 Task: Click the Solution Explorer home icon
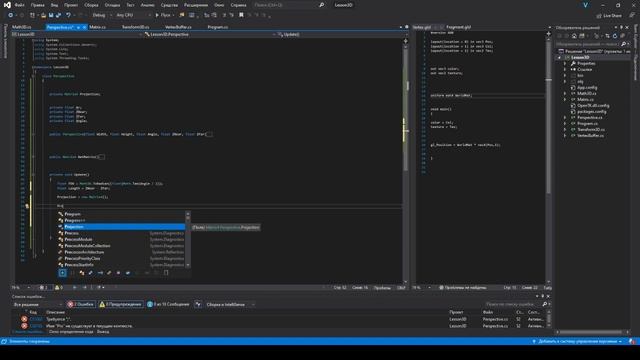pyautogui.click(x=574, y=36)
